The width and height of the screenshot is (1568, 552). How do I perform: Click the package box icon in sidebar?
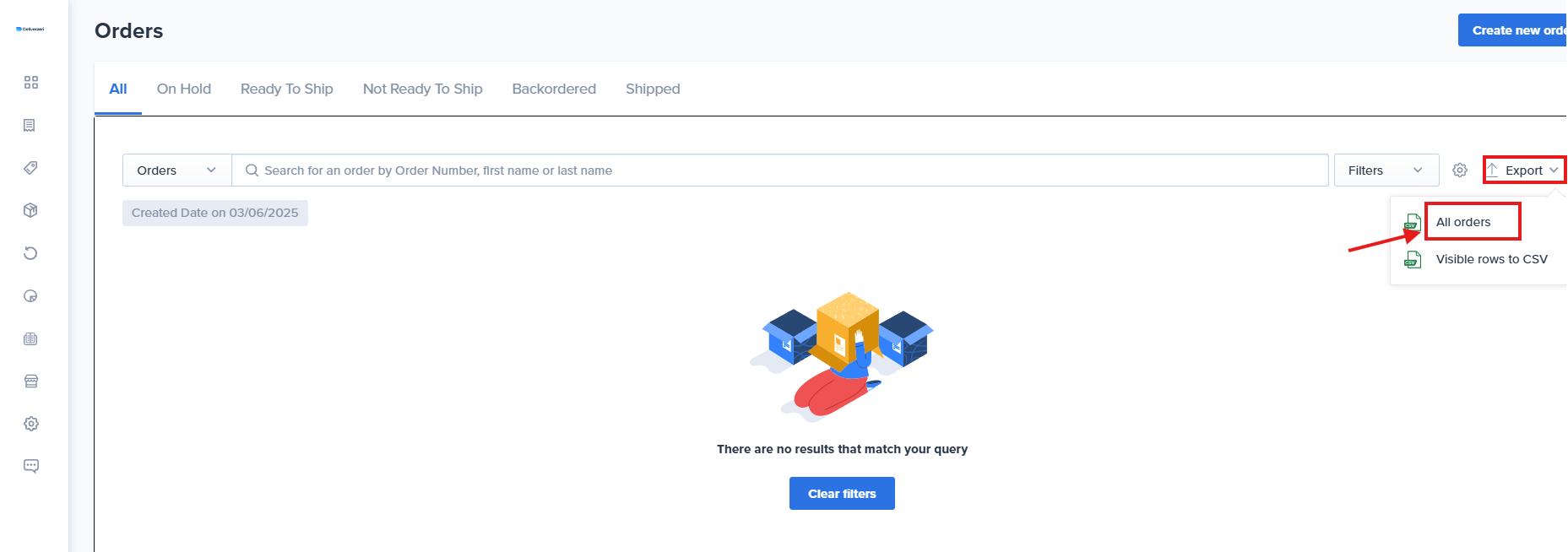pyautogui.click(x=30, y=210)
